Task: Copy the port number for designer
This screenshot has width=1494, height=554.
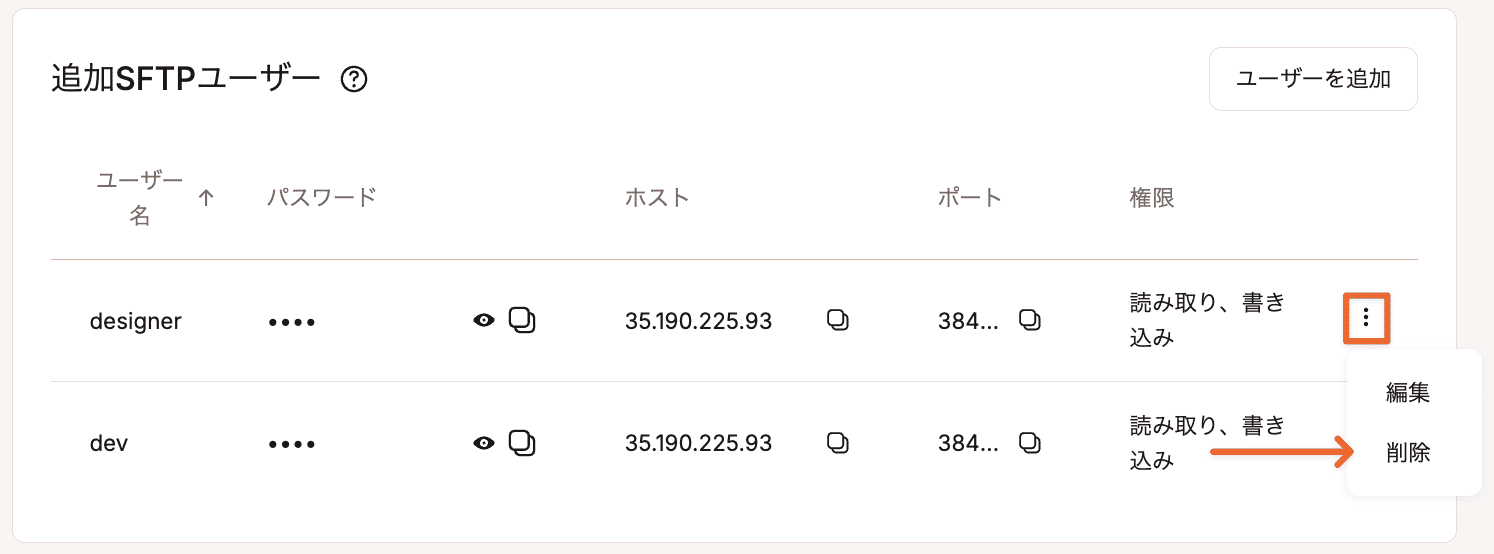Action: coord(1030,320)
